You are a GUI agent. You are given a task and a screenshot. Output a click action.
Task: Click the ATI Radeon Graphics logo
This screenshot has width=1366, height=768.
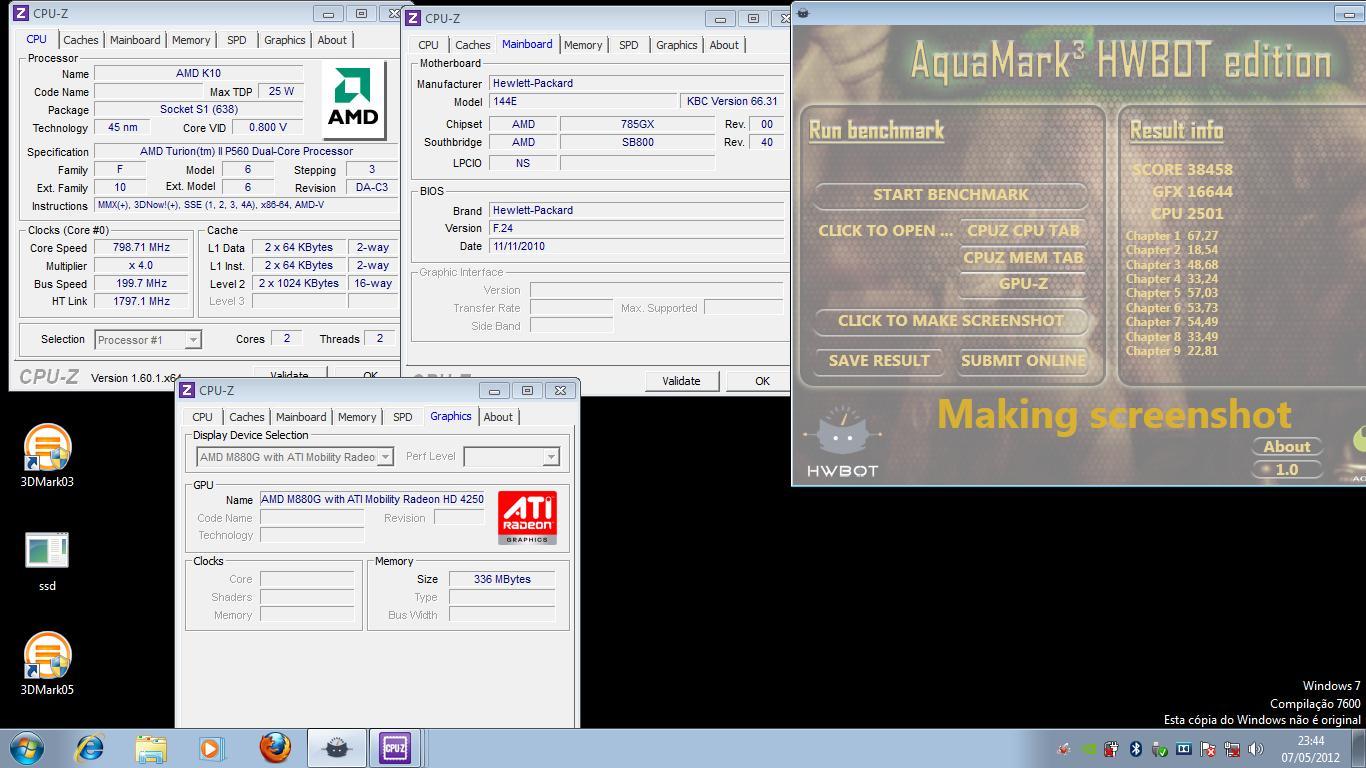(x=527, y=518)
